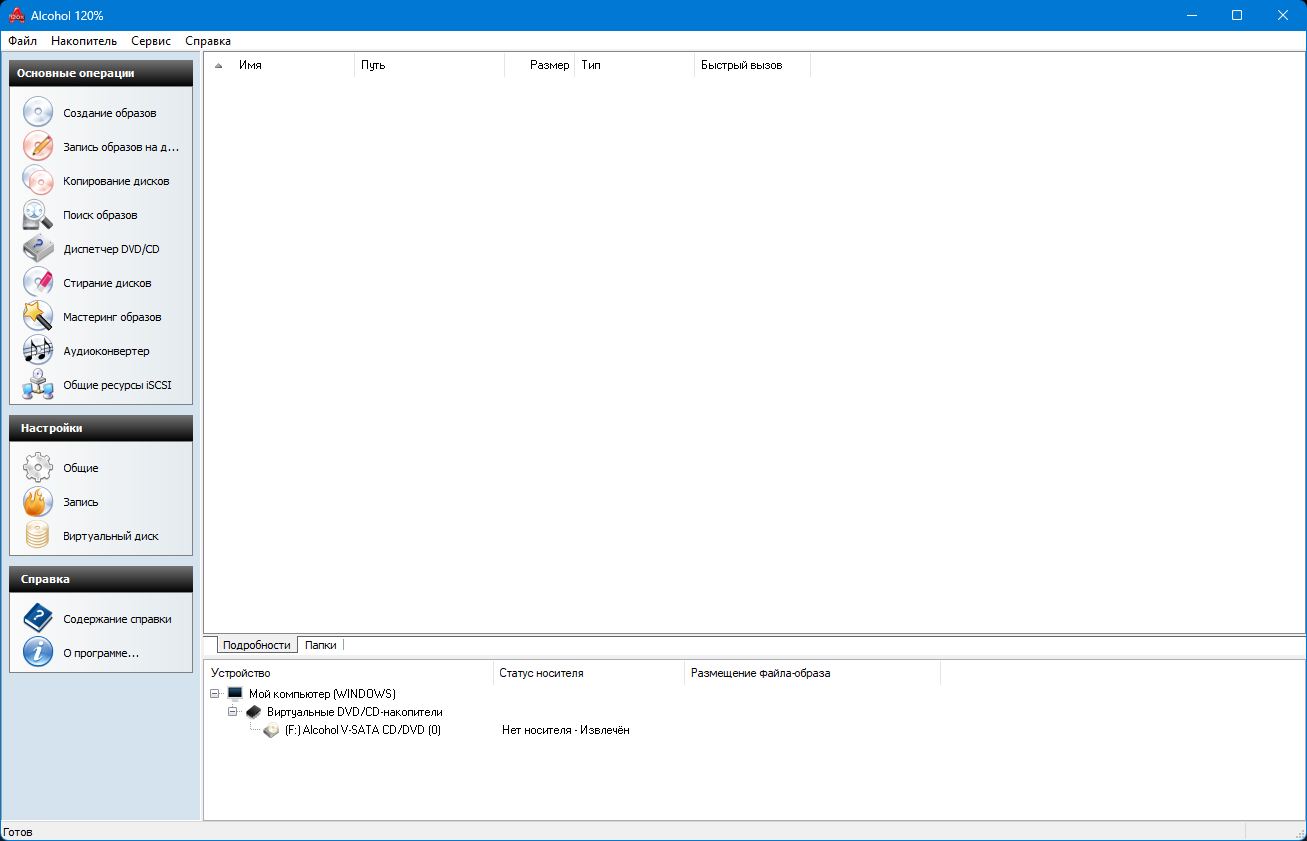This screenshot has height=841, width=1307.
Task: Collapse the Настройки panel header
Action: 101,428
